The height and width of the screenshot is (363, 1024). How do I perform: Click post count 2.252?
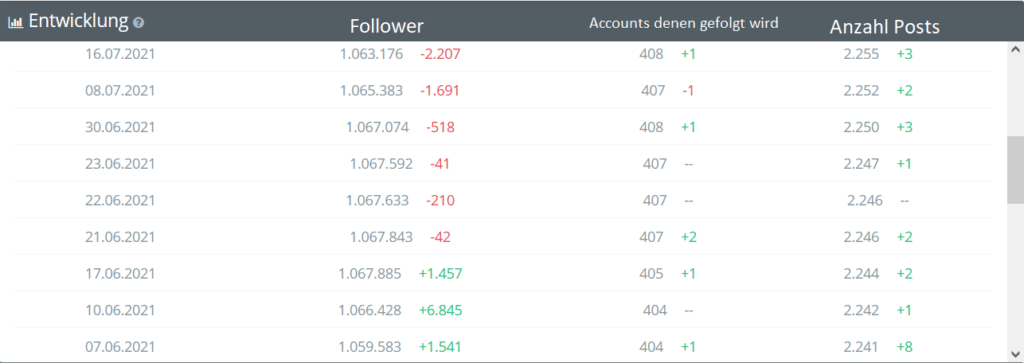point(861,90)
